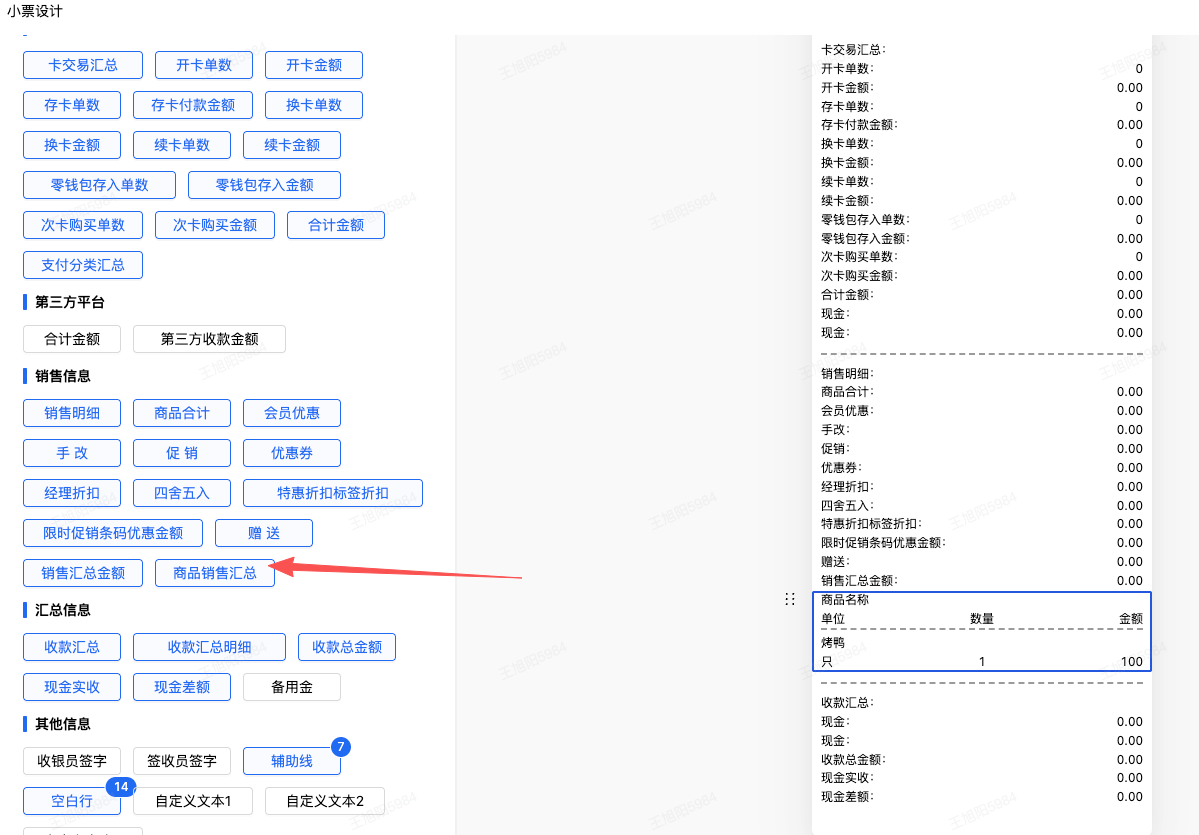Add the 自定义文本2 field
Screen dimensions: 1199x835
coord(325,801)
